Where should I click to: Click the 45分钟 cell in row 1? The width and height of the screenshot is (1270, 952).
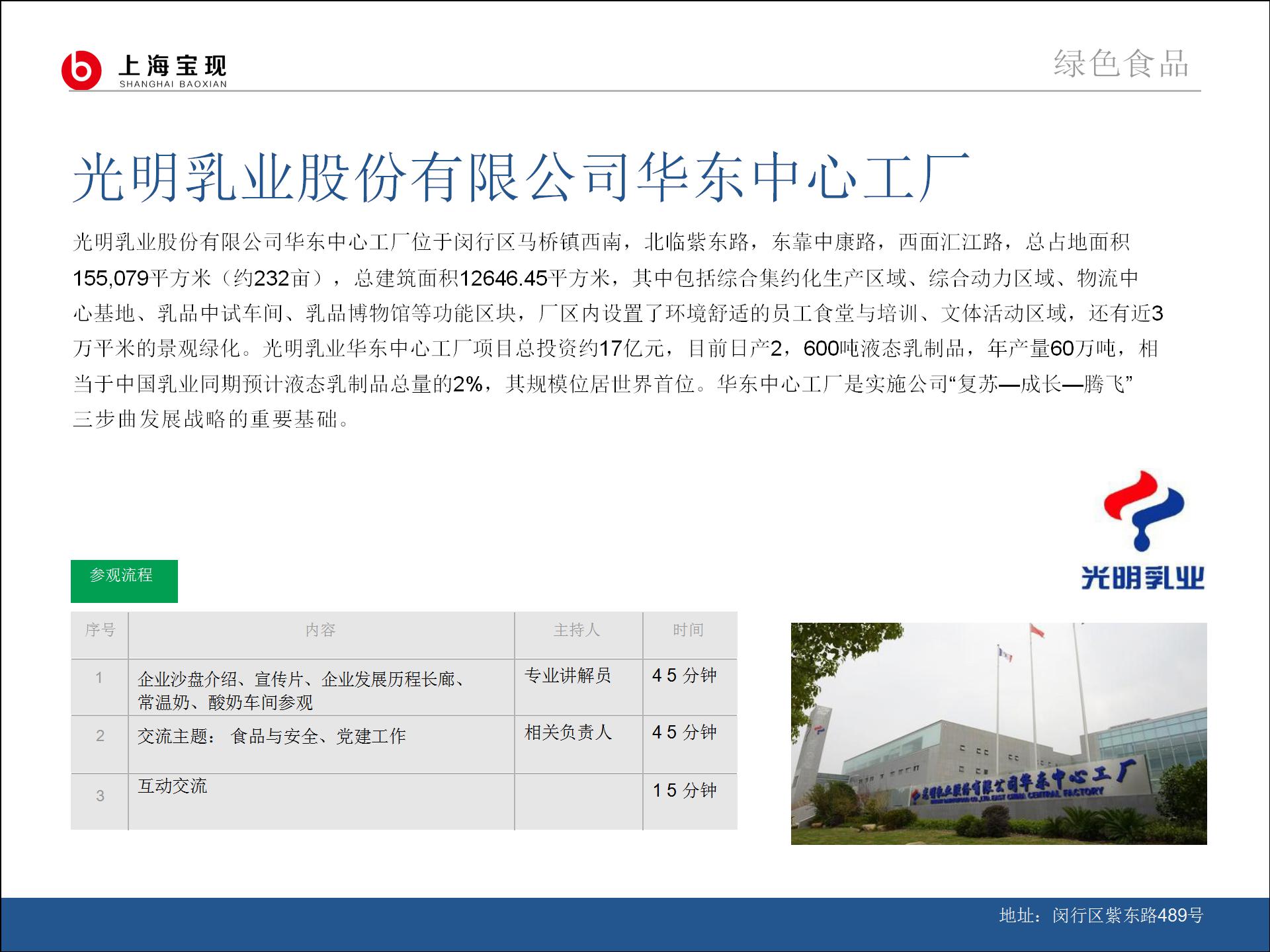click(x=690, y=687)
